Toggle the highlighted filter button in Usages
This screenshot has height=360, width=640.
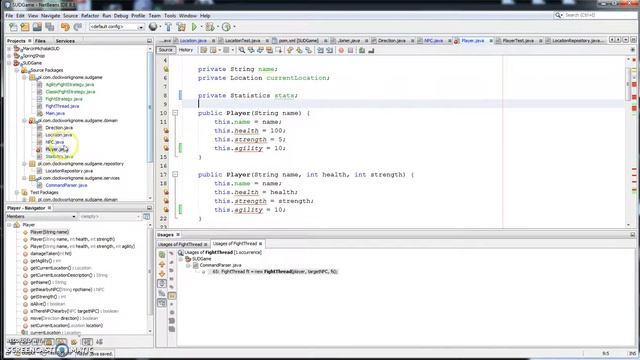172,296
